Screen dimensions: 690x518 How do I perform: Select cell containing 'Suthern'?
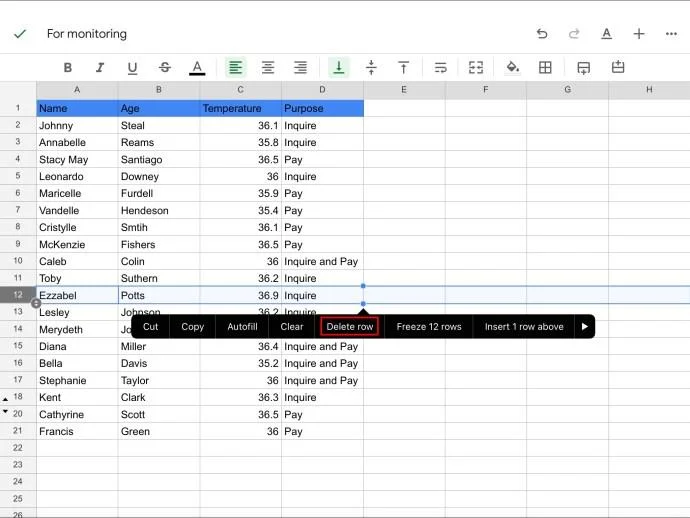click(159, 278)
